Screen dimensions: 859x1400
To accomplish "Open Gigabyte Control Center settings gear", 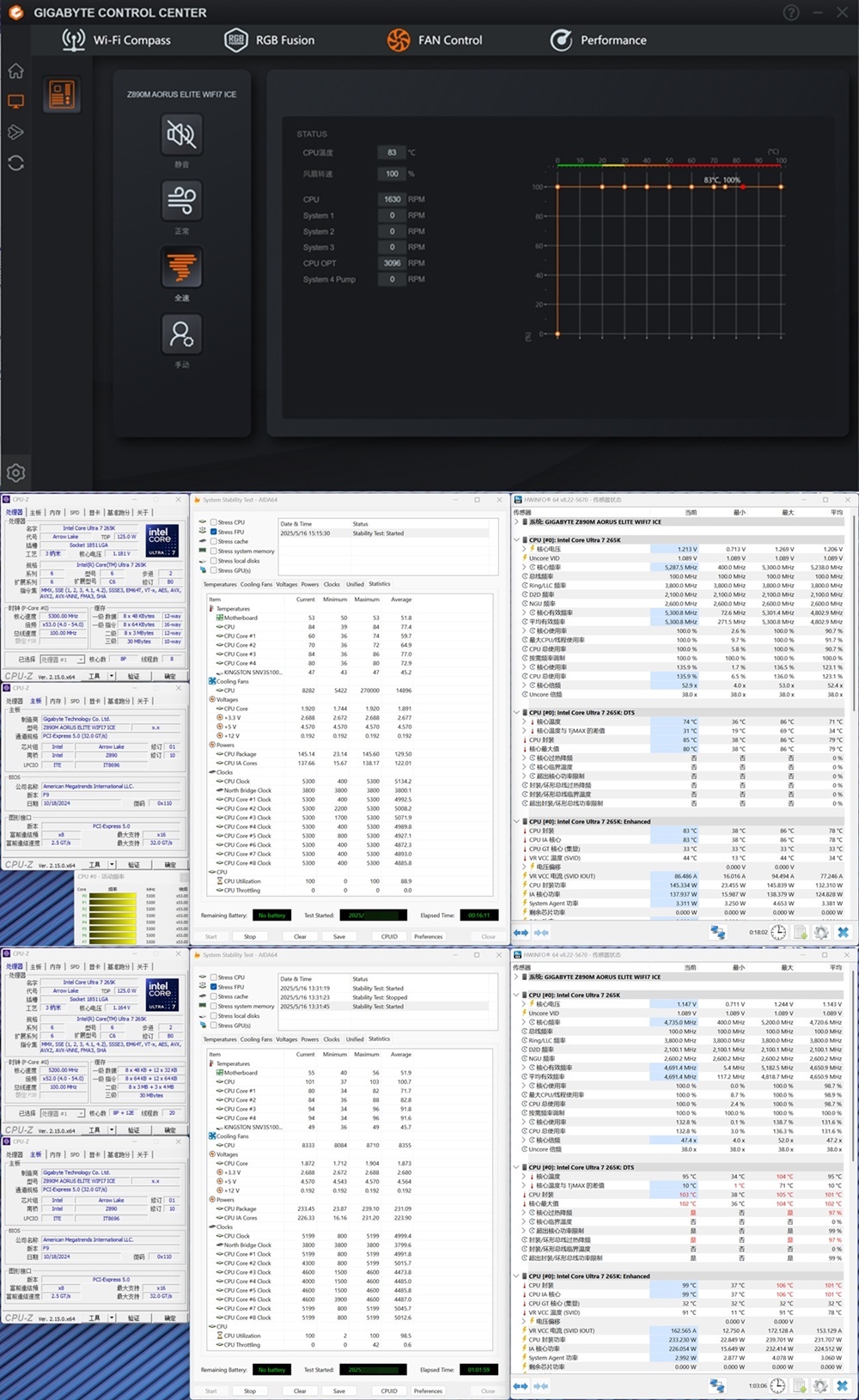I will click(15, 472).
